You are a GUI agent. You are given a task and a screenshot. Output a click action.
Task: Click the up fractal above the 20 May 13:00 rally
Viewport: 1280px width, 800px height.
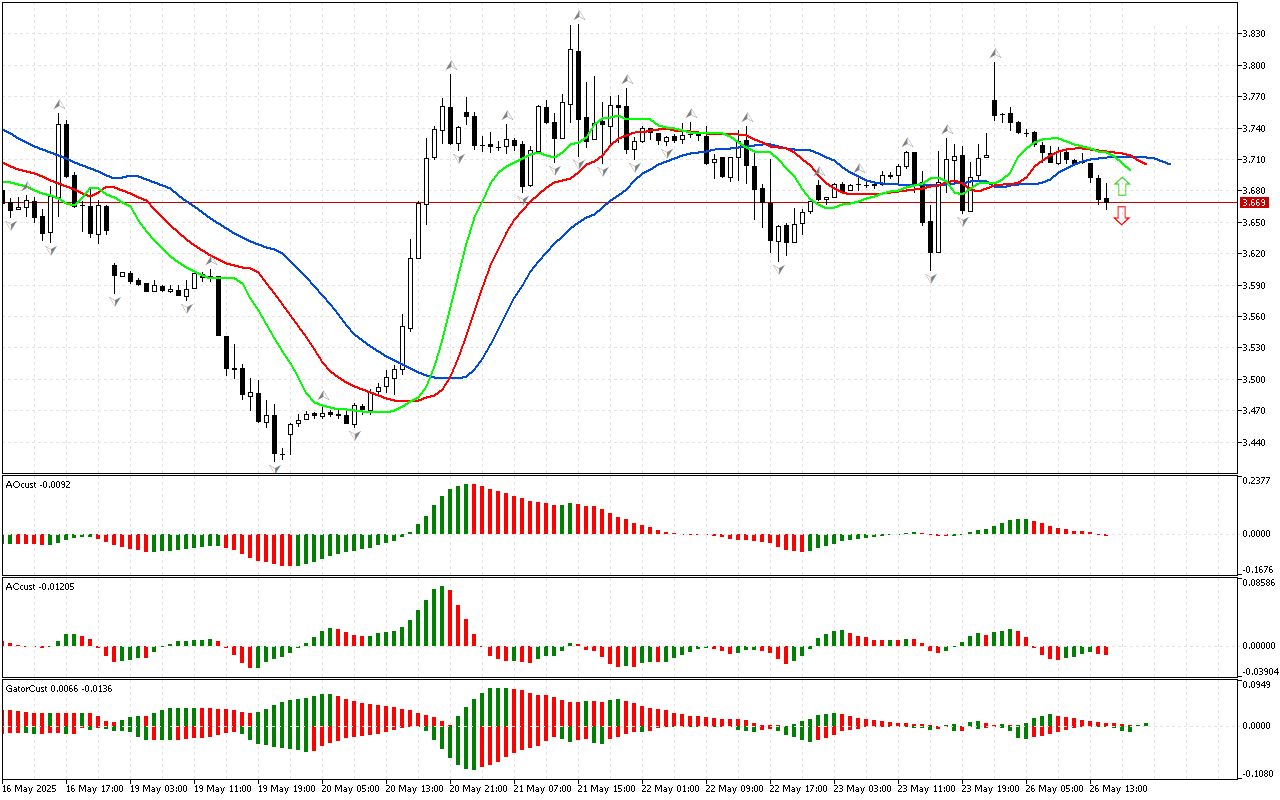click(451, 65)
